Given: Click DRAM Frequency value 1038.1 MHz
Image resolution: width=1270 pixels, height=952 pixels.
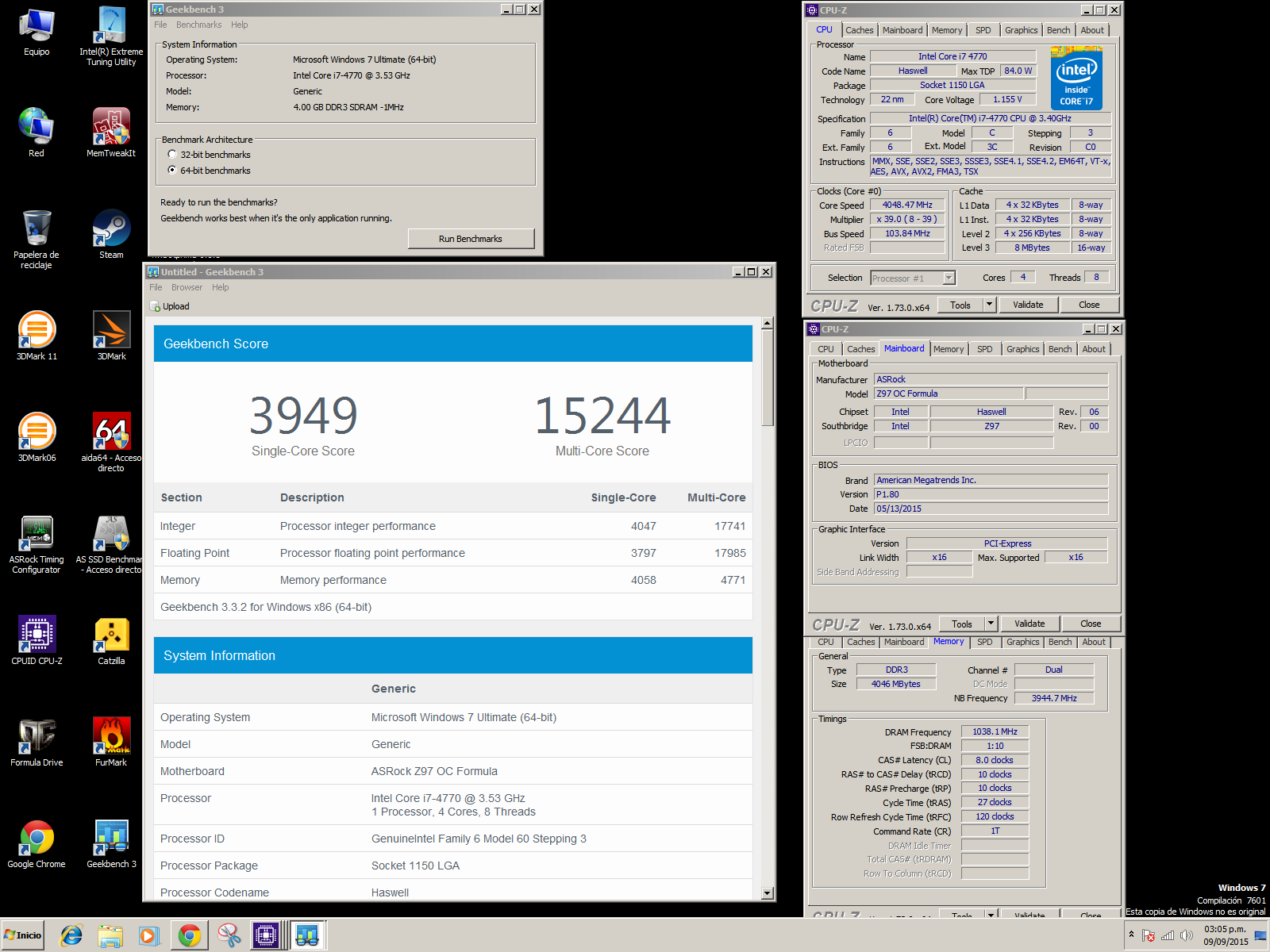Looking at the screenshot, I should point(995,731).
